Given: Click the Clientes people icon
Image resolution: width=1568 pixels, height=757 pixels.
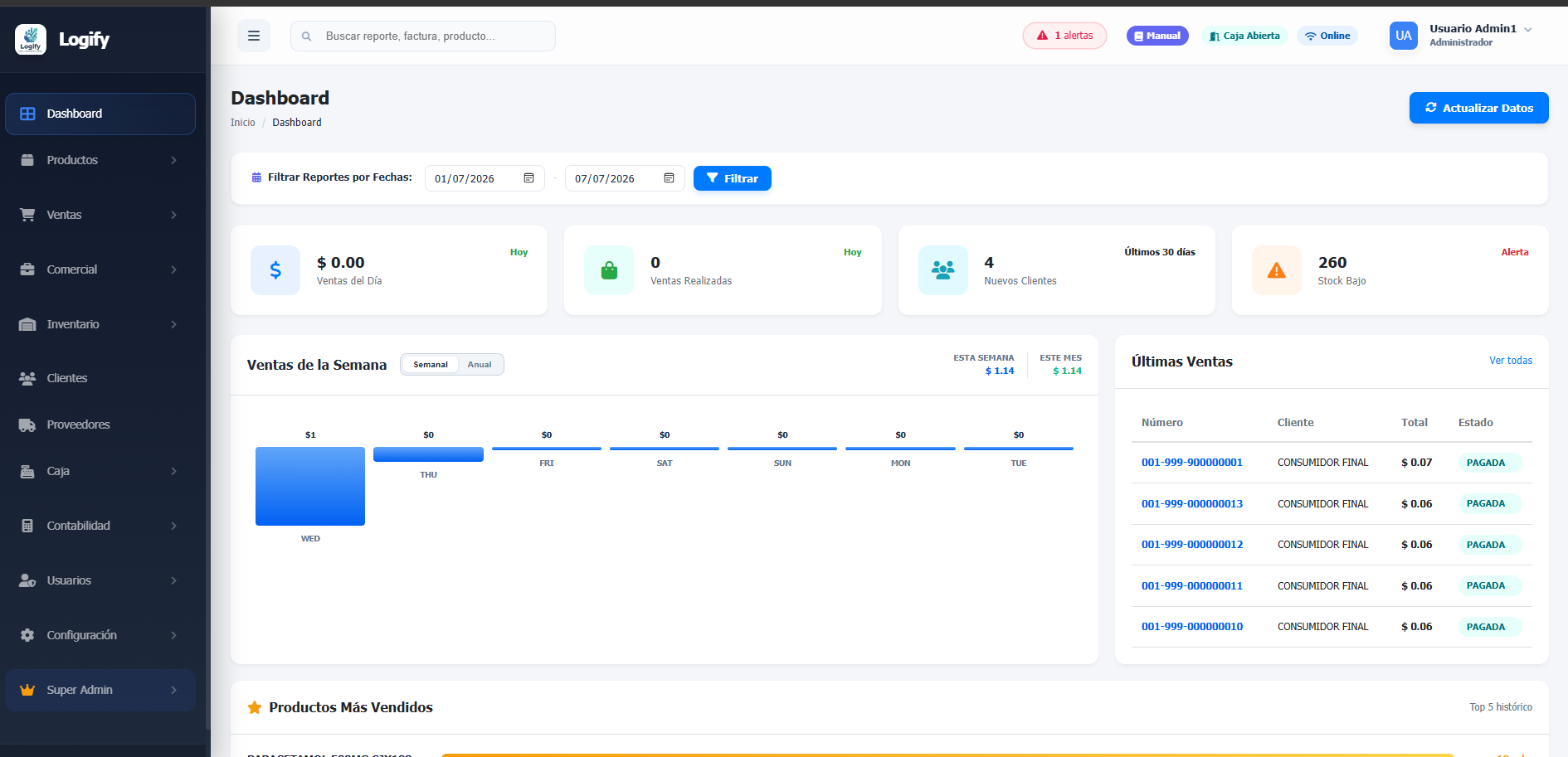Looking at the screenshot, I should click(27, 378).
